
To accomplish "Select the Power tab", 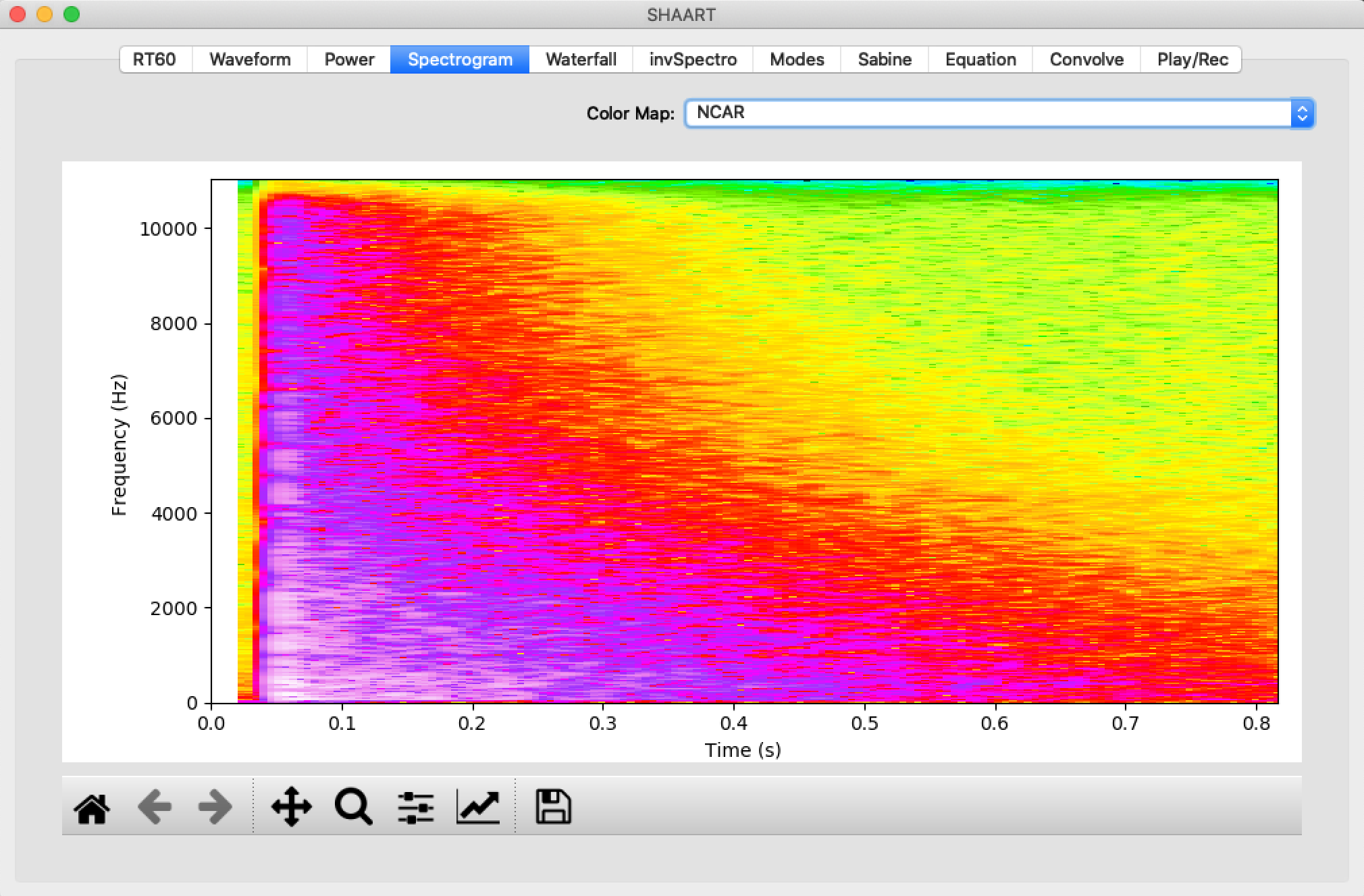I will (x=349, y=59).
